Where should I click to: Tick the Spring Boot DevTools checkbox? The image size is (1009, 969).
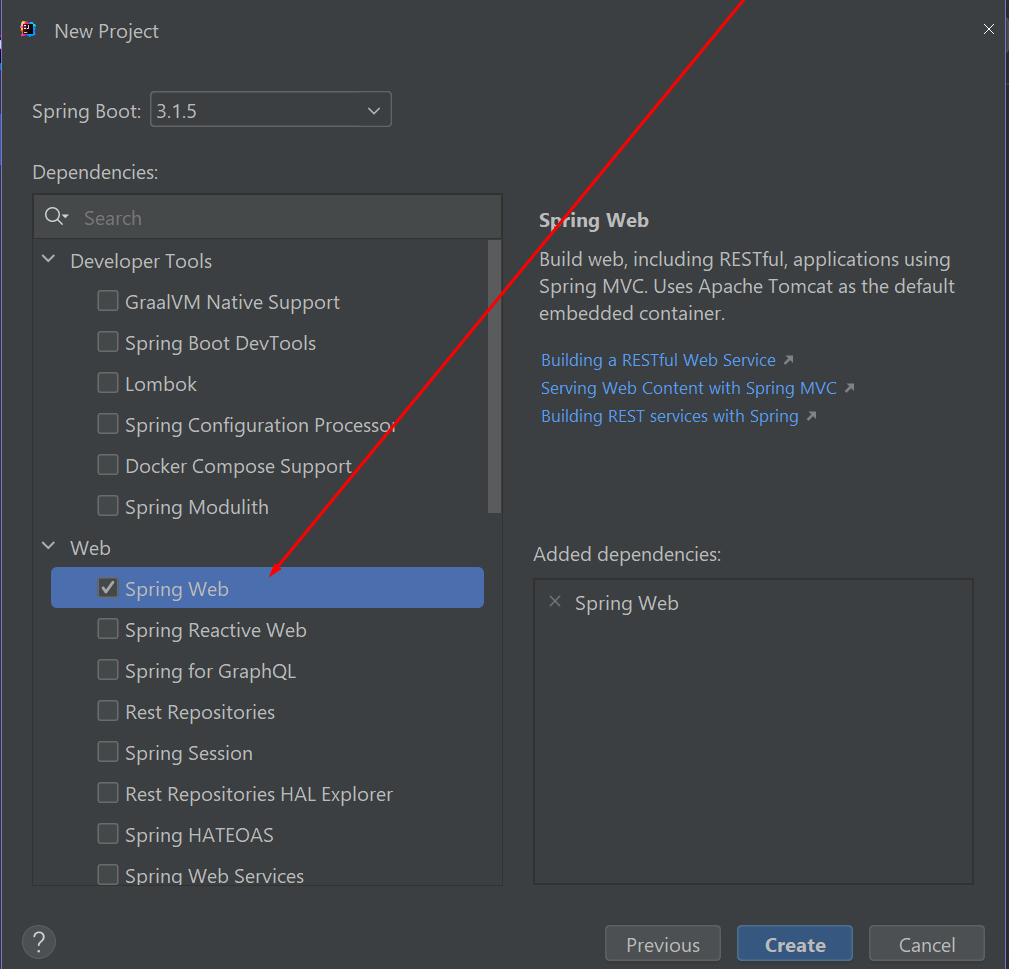(107, 342)
